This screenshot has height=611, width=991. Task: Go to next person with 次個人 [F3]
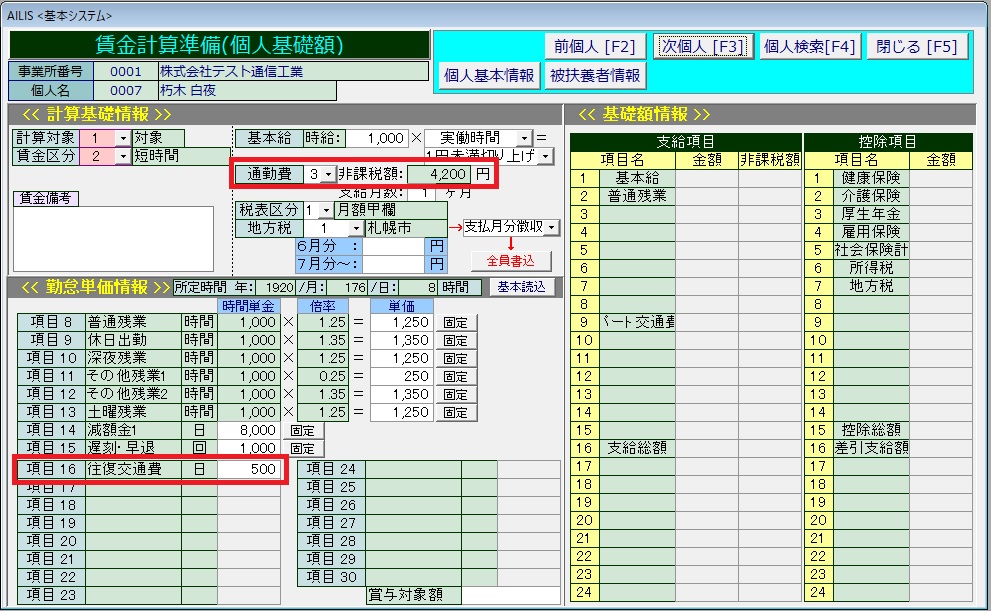click(x=702, y=46)
